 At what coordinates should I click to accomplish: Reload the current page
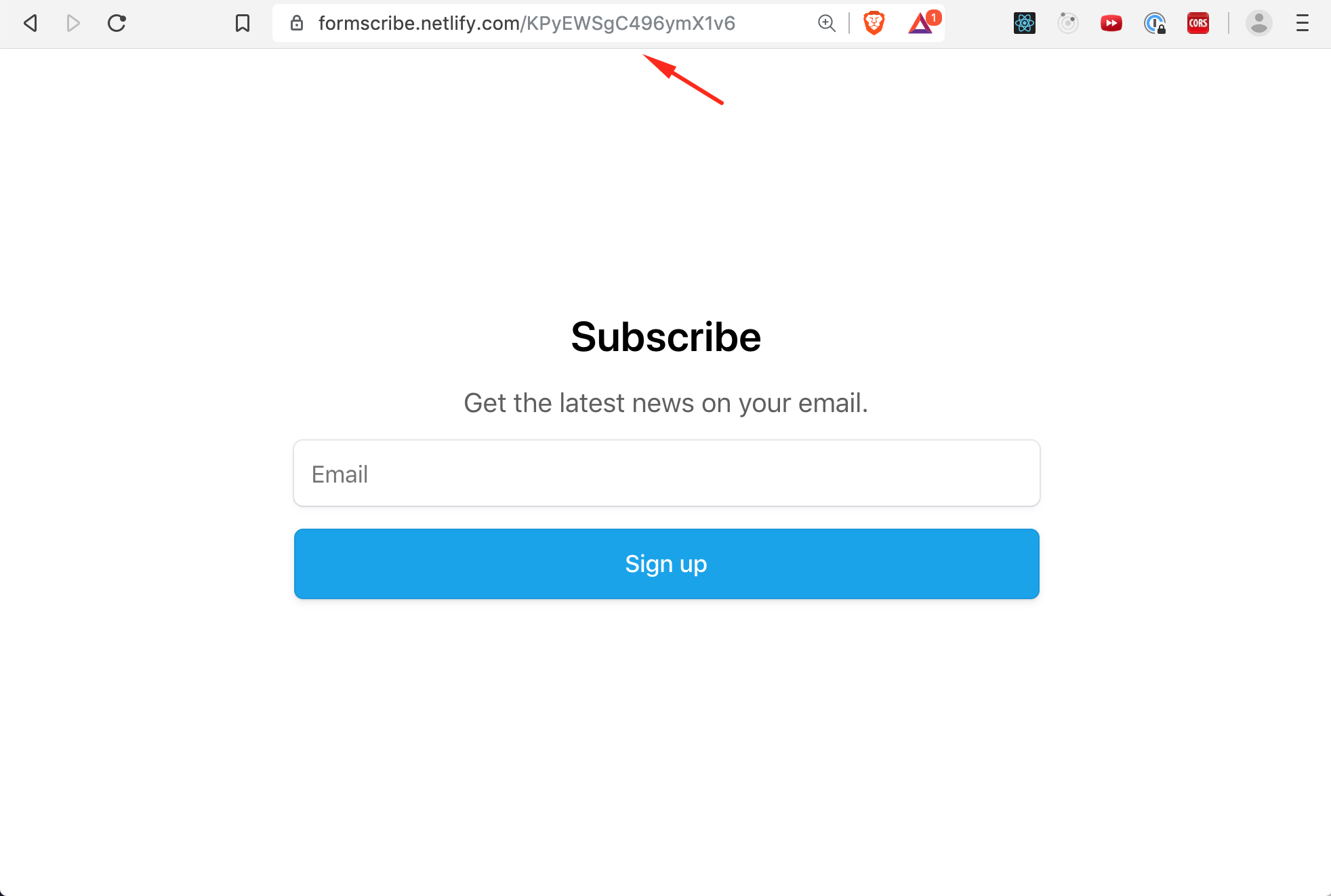coord(117,24)
